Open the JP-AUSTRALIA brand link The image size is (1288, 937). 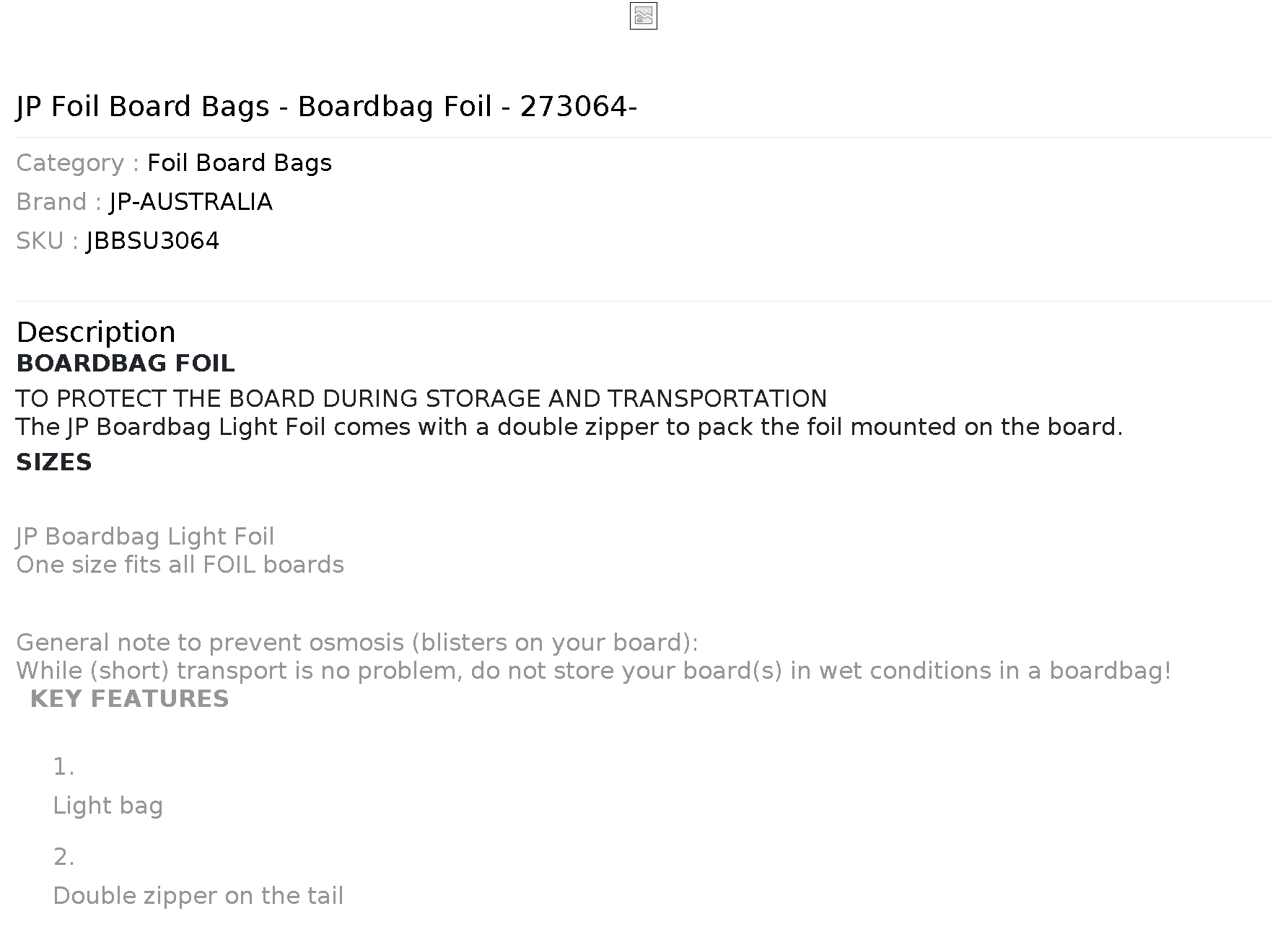pos(191,202)
